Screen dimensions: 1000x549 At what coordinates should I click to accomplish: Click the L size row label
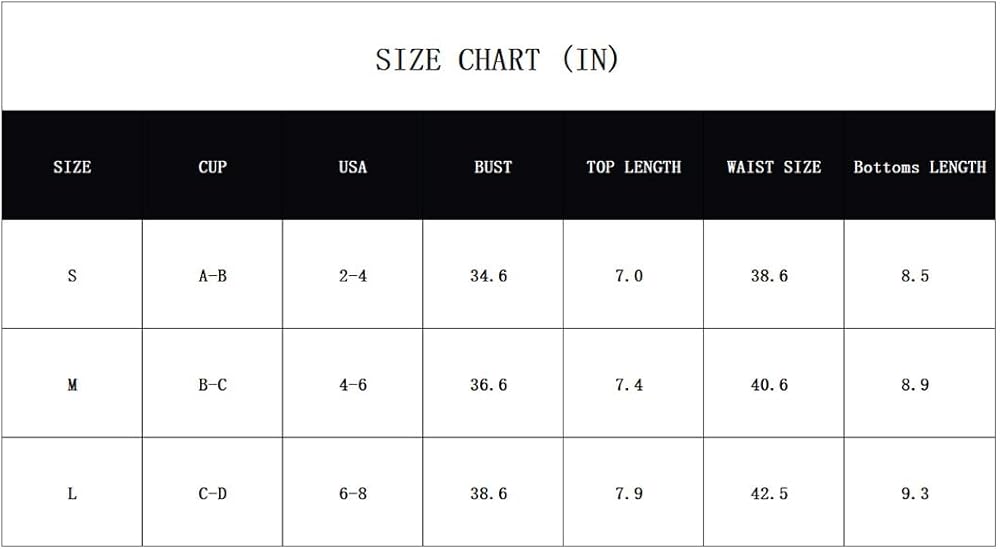pyautogui.click(x=72, y=494)
